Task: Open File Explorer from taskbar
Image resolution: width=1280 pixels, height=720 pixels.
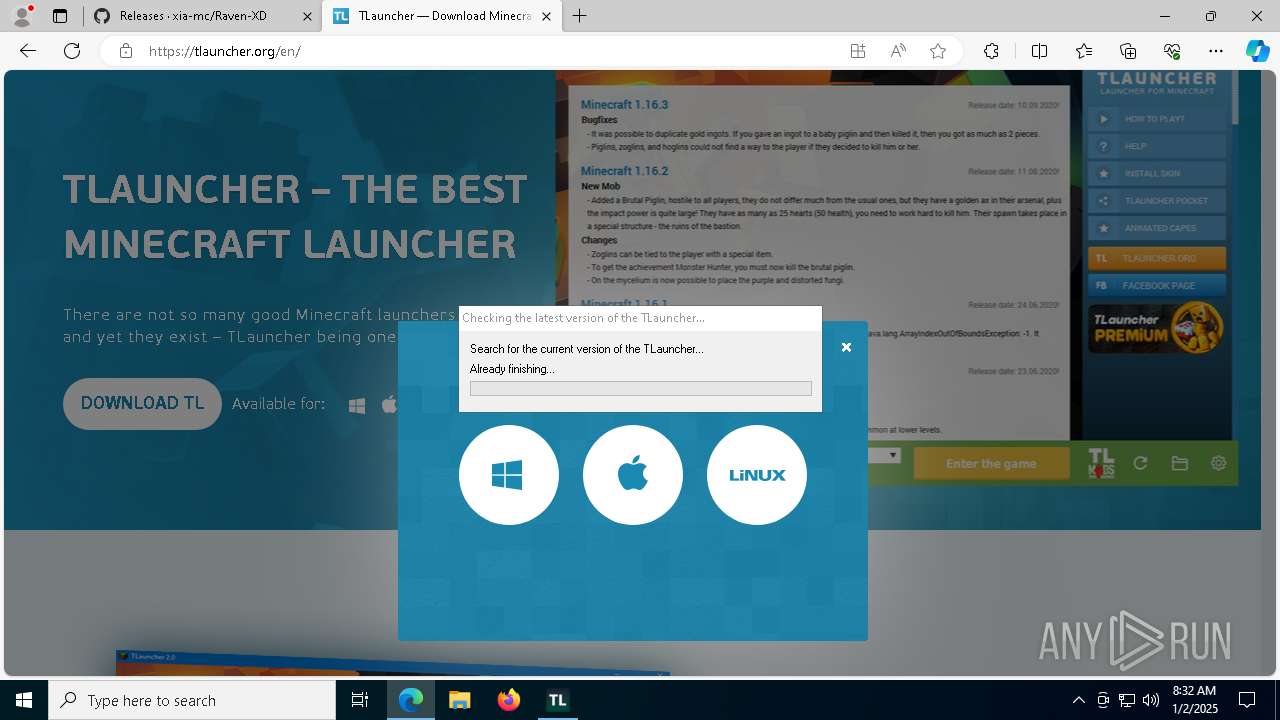Action: point(459,700)
